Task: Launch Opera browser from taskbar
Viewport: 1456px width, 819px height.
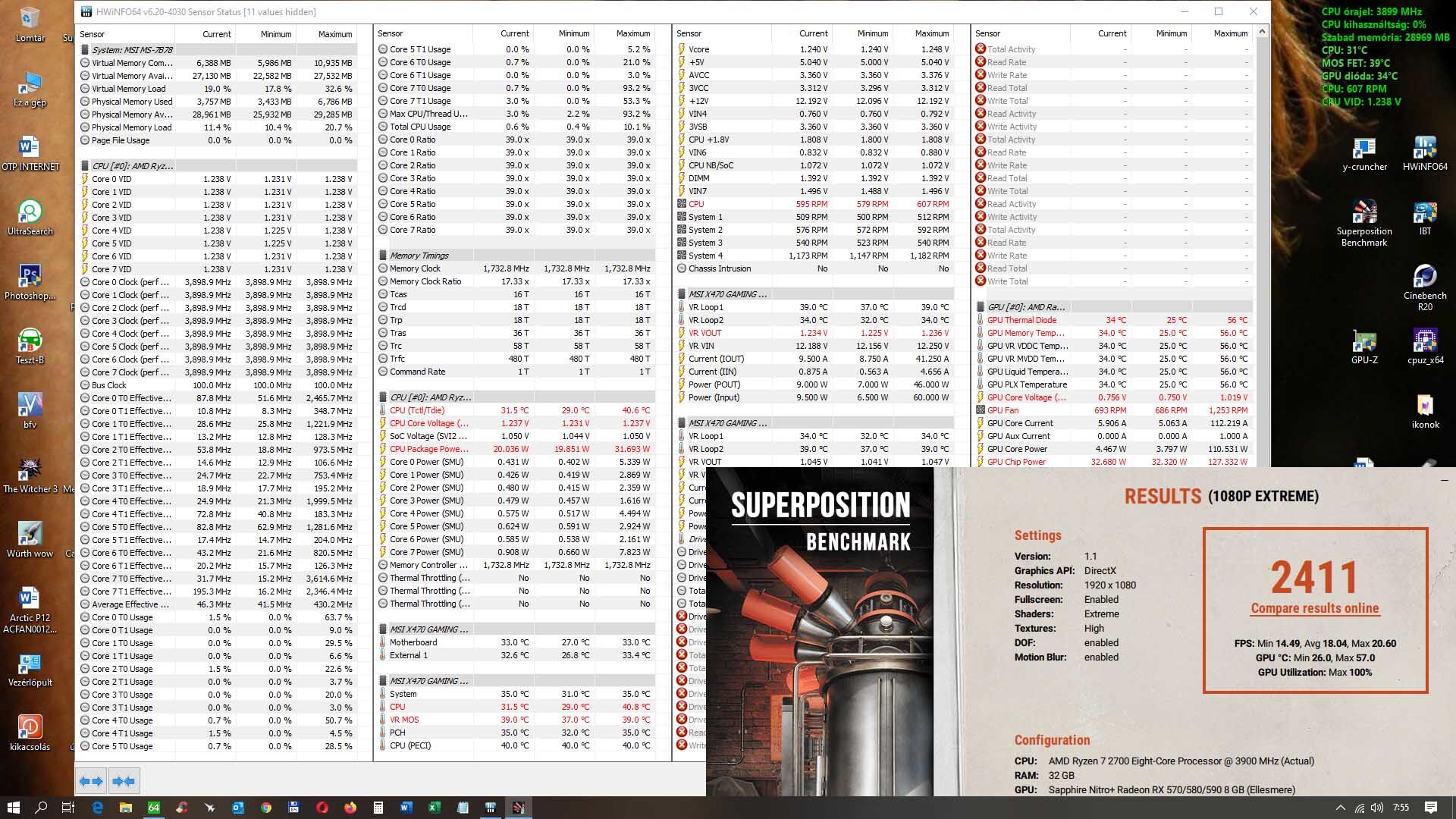Action: pyautogui.click(x=322, y=808)
